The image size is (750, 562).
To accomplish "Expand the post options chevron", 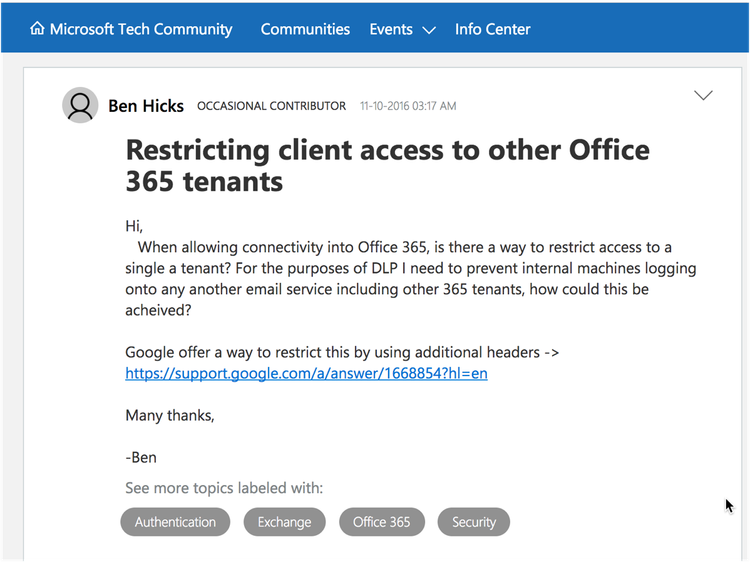I will (703, 96).
